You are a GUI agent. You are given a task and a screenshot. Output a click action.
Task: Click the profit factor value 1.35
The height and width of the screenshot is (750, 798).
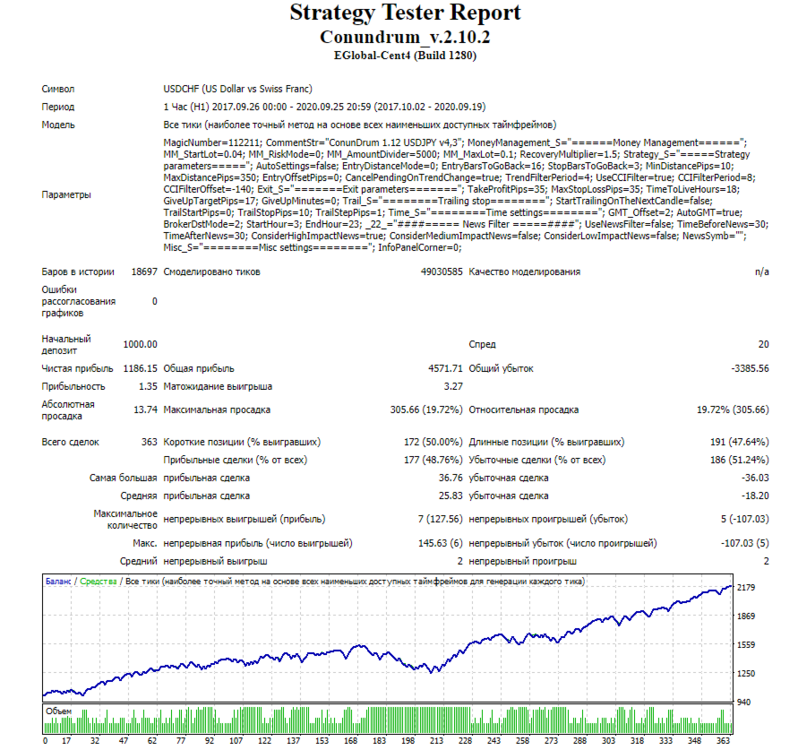pyautogui.click(x=148, y=387)
